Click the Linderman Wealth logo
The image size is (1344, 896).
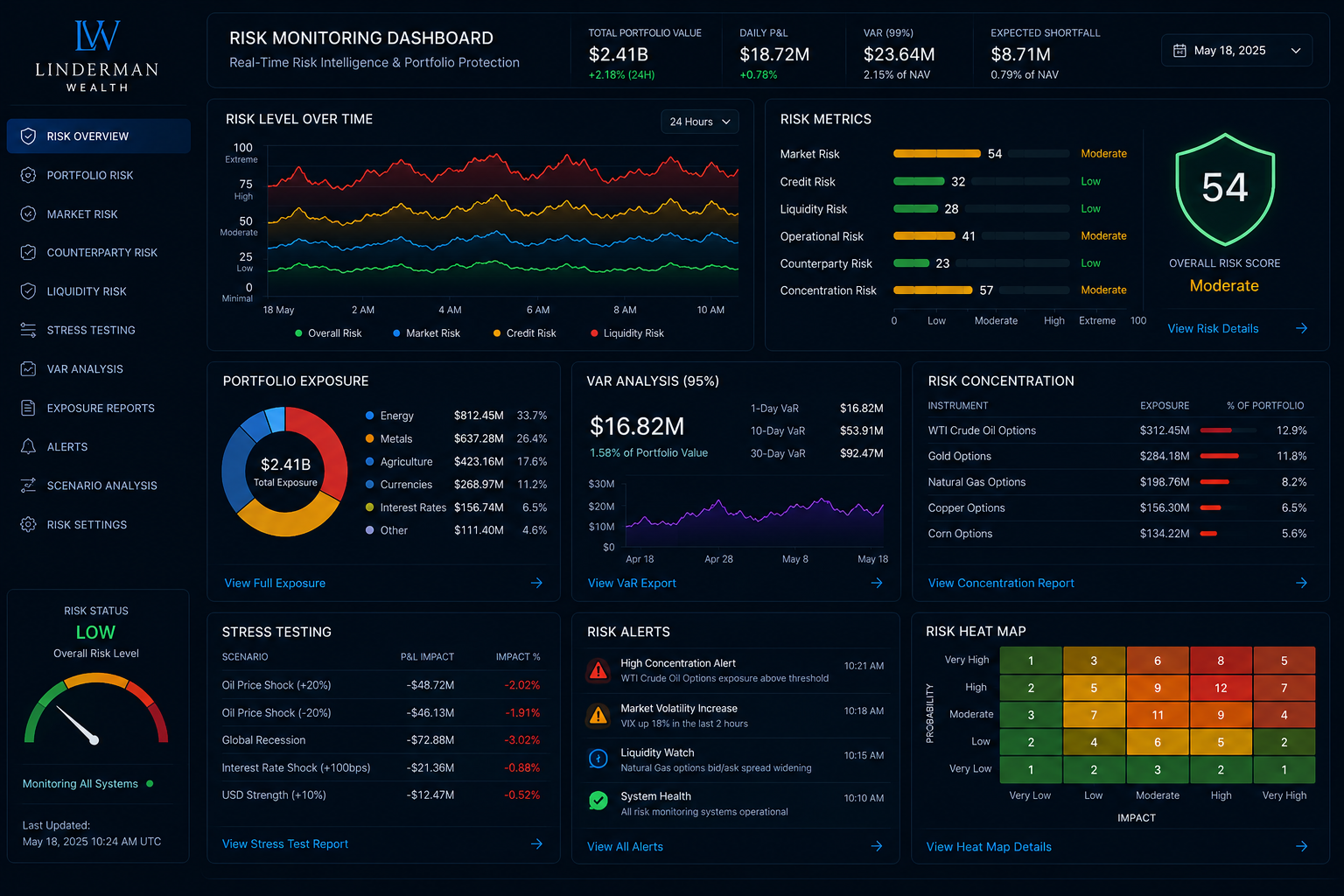point(96,56)
